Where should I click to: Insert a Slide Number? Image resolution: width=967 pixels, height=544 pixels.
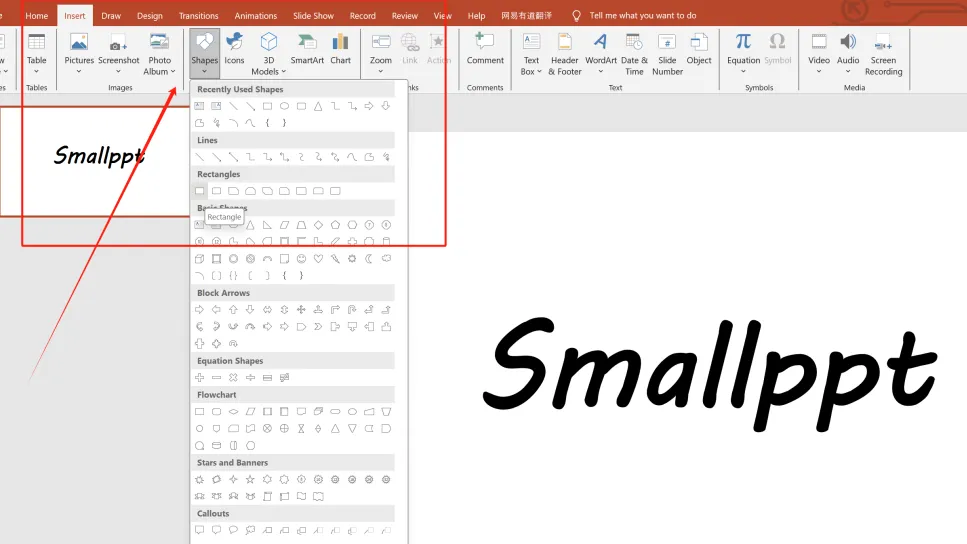point(667,54)
